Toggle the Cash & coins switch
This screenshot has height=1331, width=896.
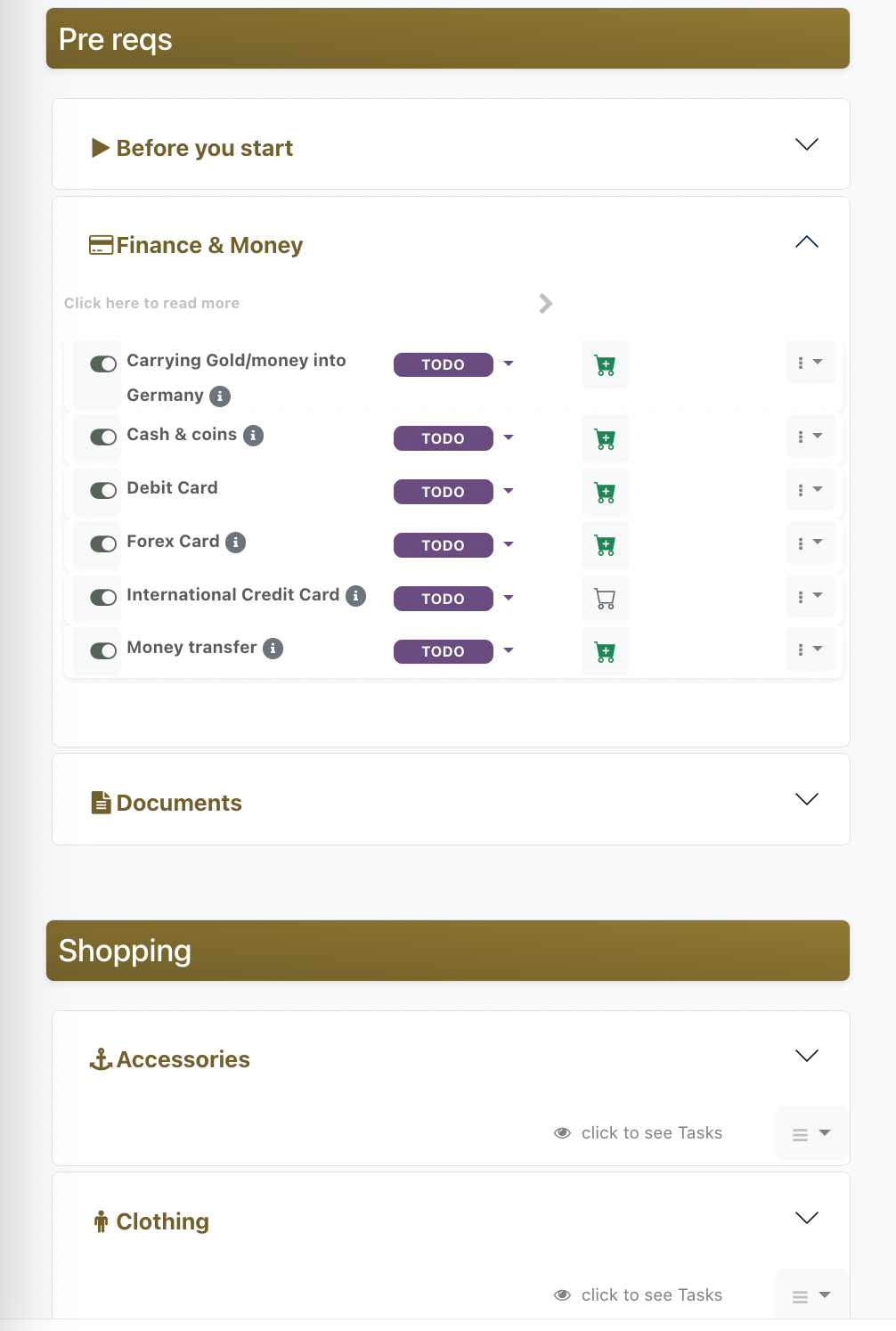tap(103, 437)
